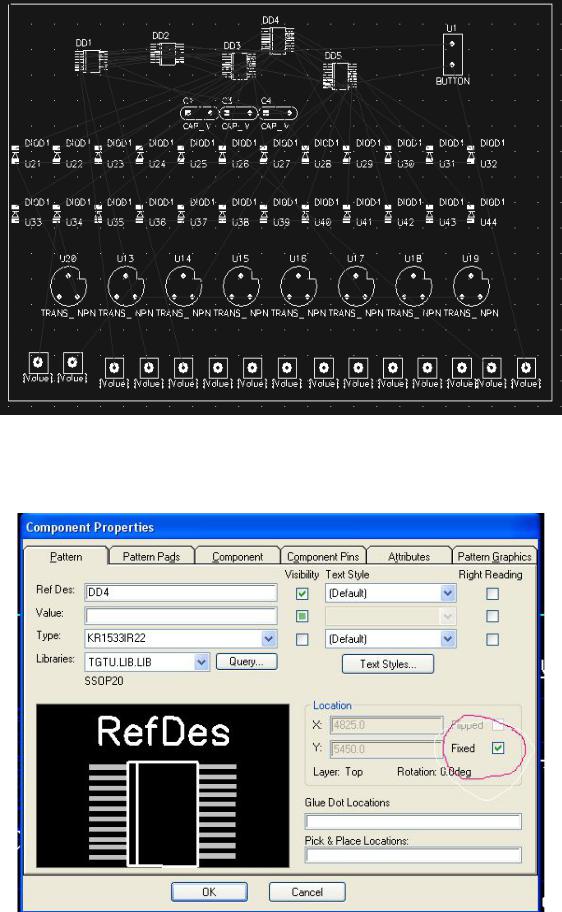Click the Rotation: 0.0deg text
This screenshot has width=562, height=912.
point(434,772)
